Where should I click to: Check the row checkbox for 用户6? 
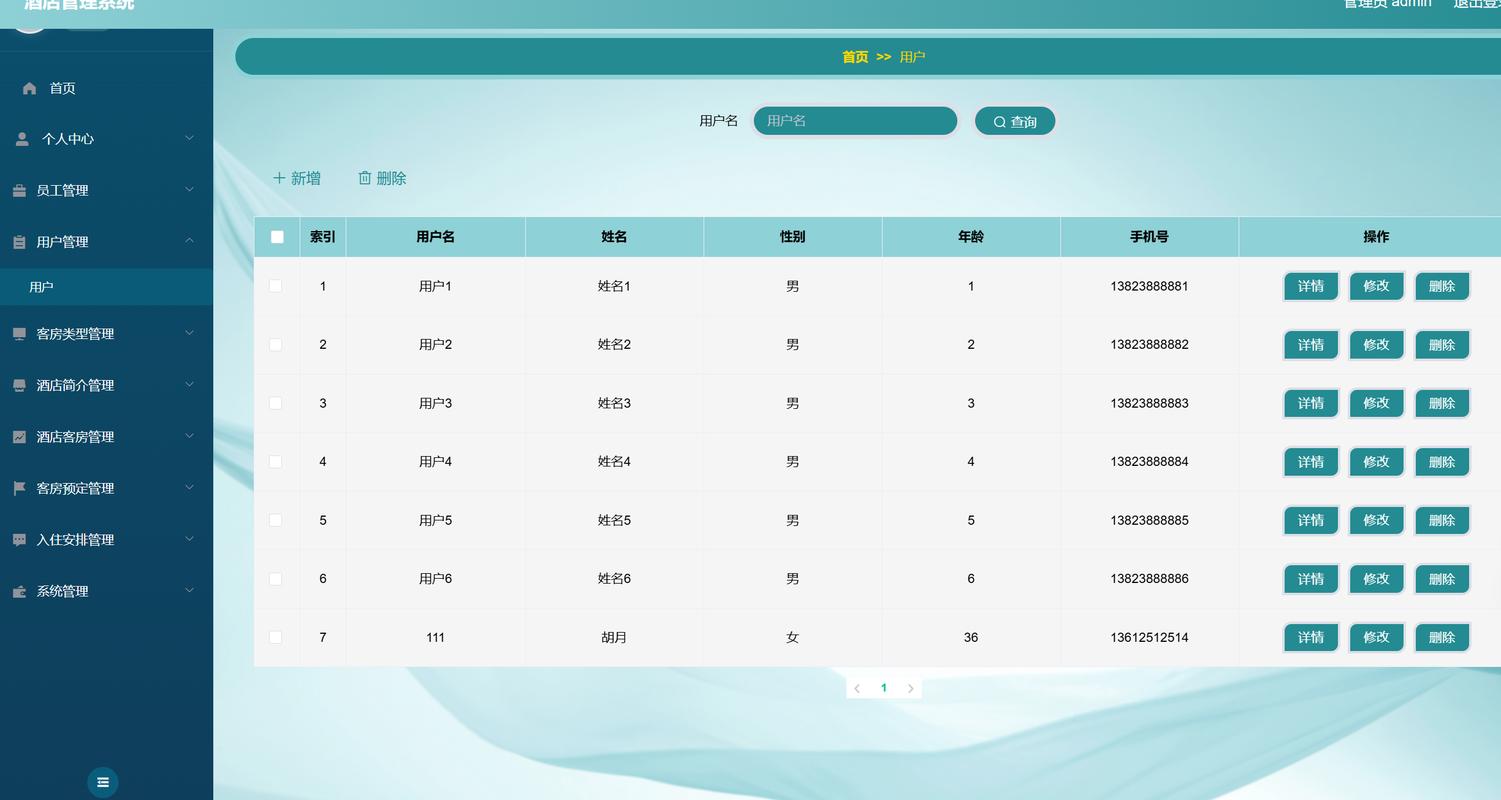click(x=276, y=578)
